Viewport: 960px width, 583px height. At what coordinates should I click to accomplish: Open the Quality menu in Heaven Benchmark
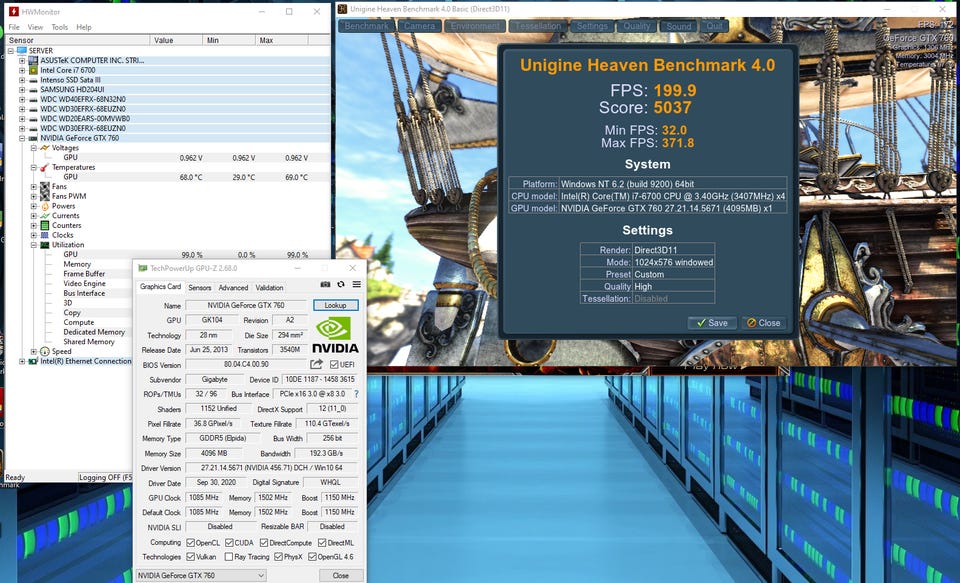[637, 26]
